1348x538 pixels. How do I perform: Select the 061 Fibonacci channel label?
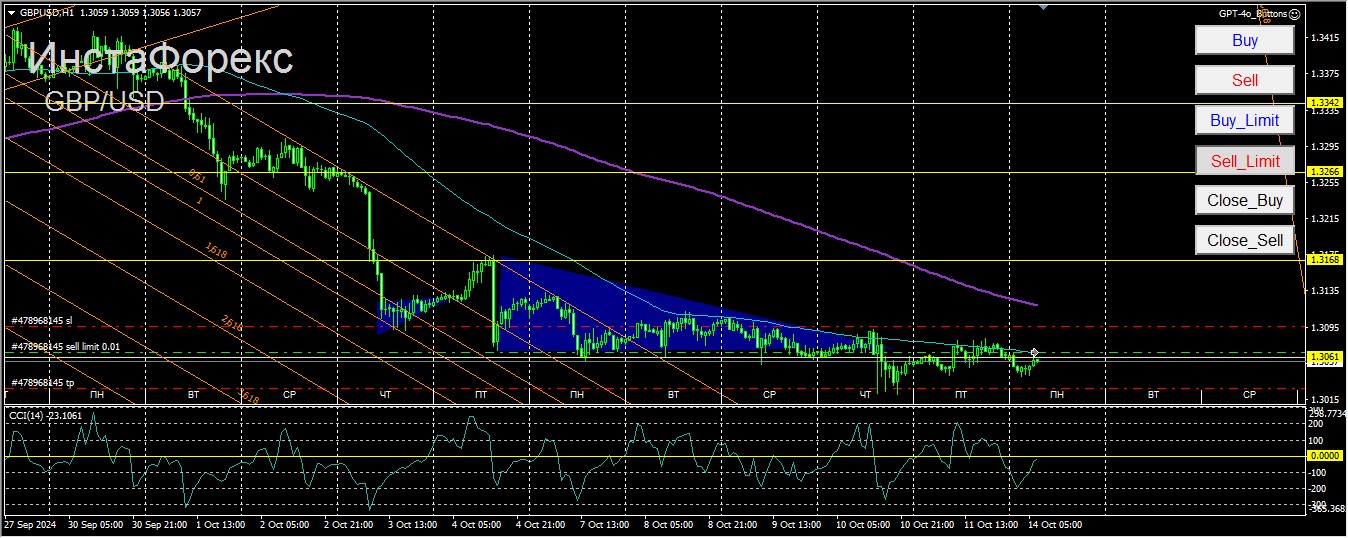click(197, 176)
